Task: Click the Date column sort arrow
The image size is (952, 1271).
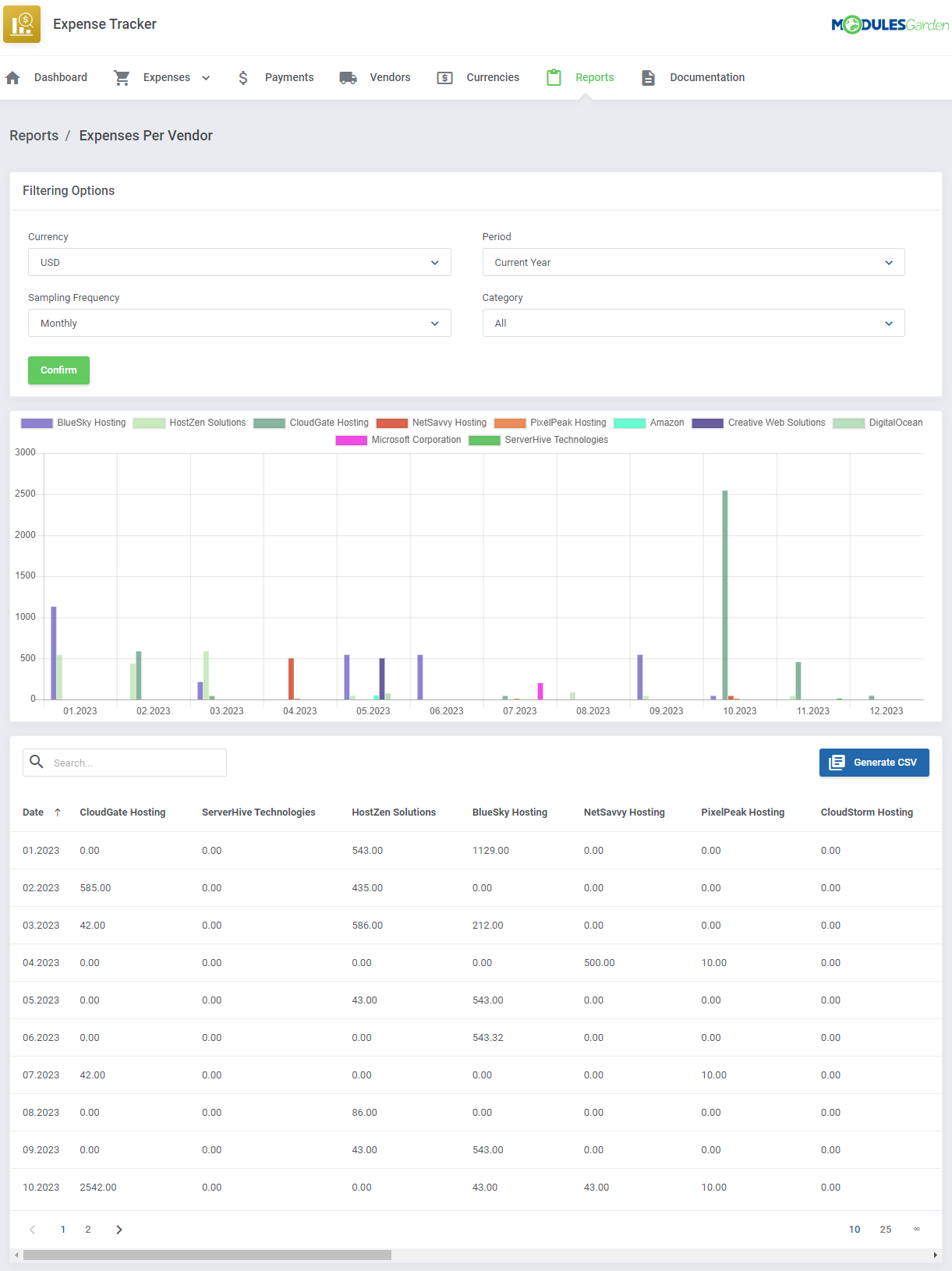Action: 58,813
